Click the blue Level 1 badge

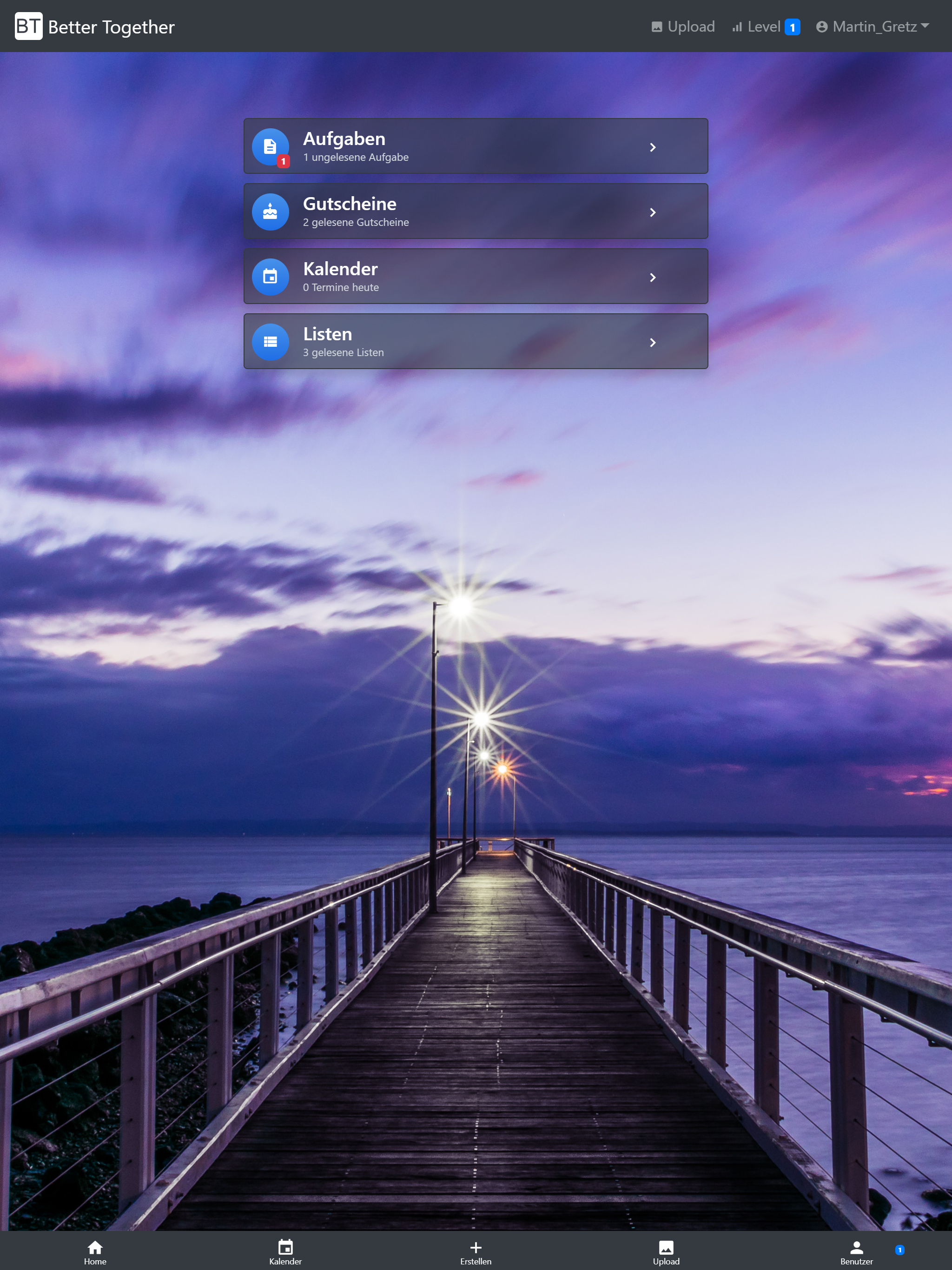[x=793, y=27]
